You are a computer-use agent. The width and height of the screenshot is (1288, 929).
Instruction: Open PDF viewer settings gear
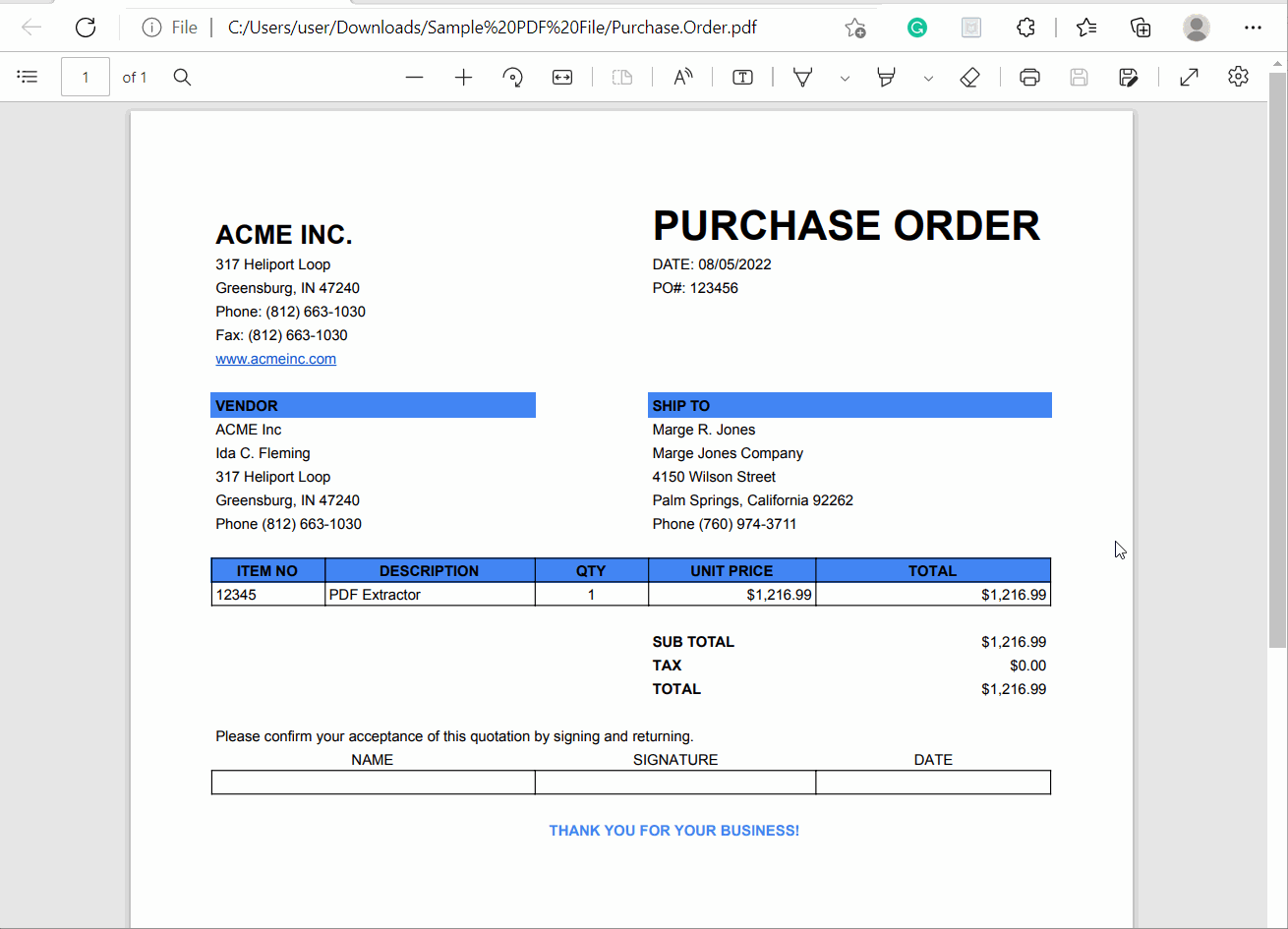(x=1238, y=76)
